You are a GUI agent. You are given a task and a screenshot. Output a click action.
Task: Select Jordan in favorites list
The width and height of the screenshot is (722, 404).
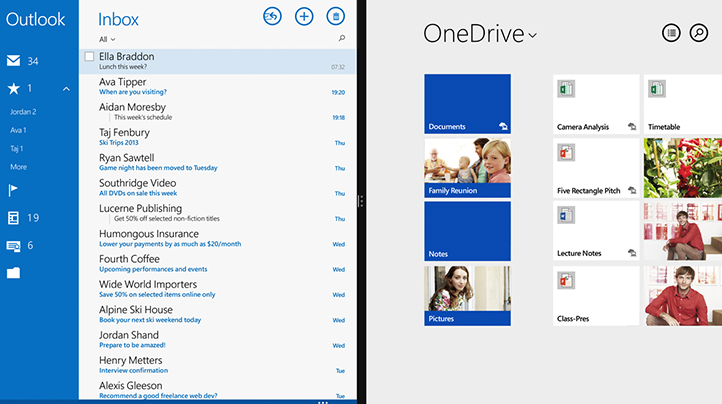click(x=23, y=112)
